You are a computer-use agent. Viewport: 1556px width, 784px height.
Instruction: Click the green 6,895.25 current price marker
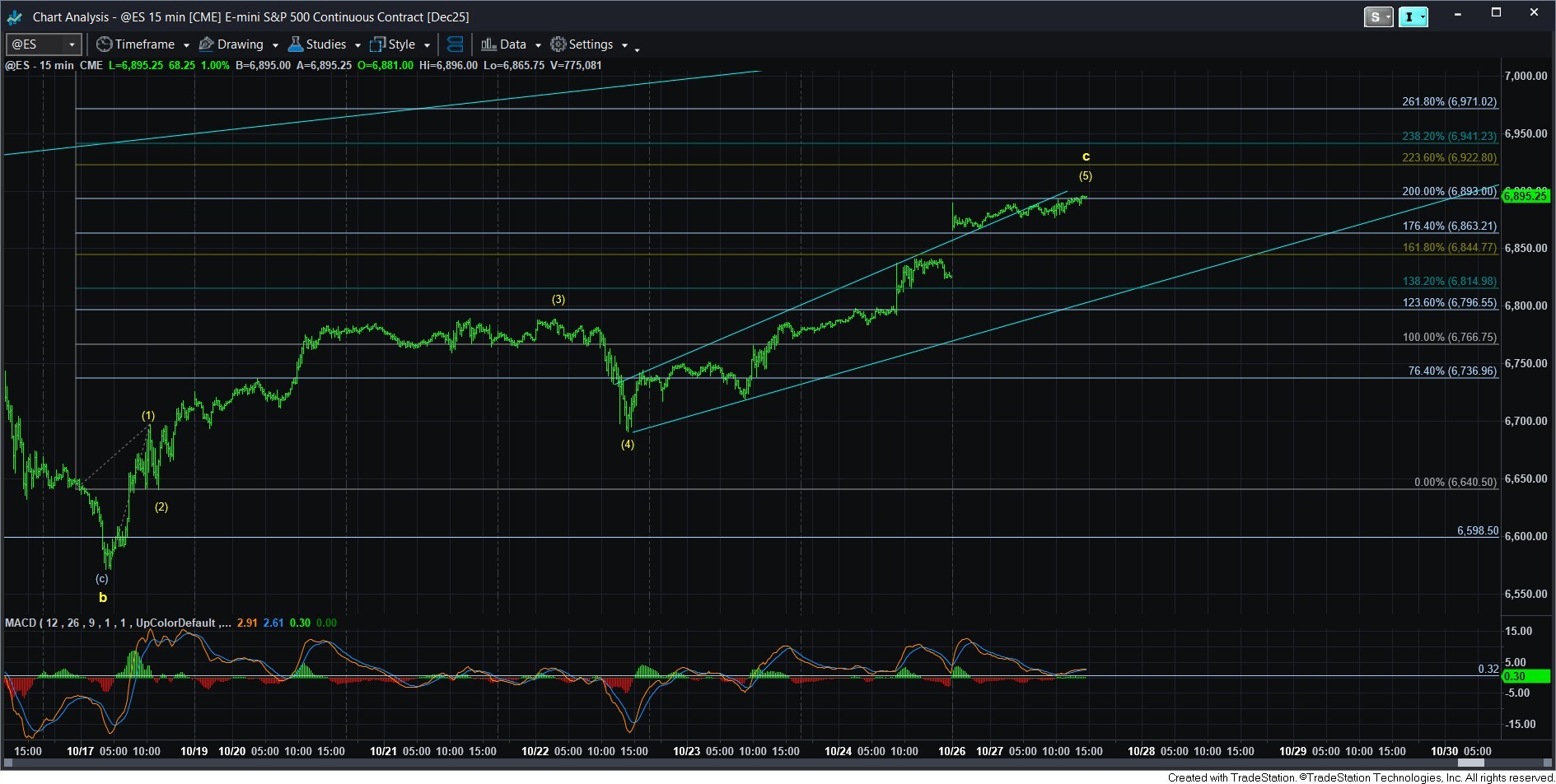coord(1526,196)
